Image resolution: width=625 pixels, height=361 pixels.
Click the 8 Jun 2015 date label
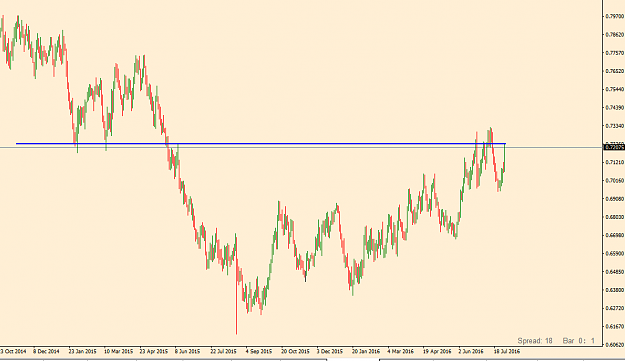(187, 351)
